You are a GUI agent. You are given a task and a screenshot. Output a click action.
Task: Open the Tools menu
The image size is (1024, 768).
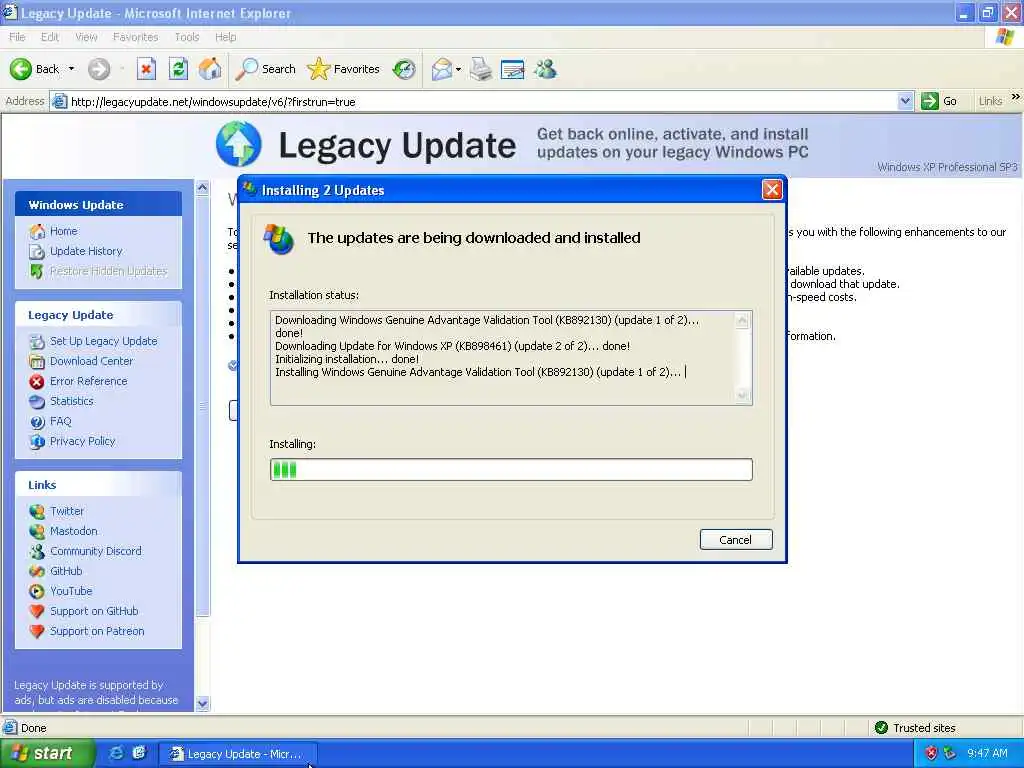tap(187, 37)
